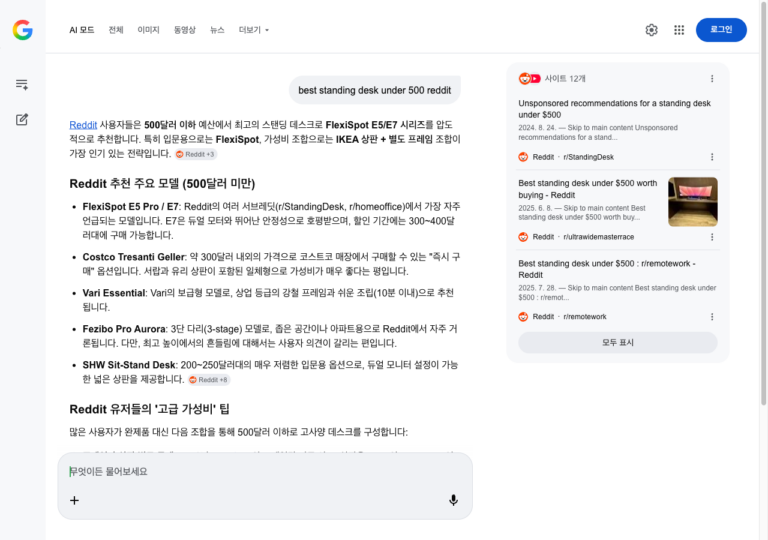Click the Google logo

point(23,30)
